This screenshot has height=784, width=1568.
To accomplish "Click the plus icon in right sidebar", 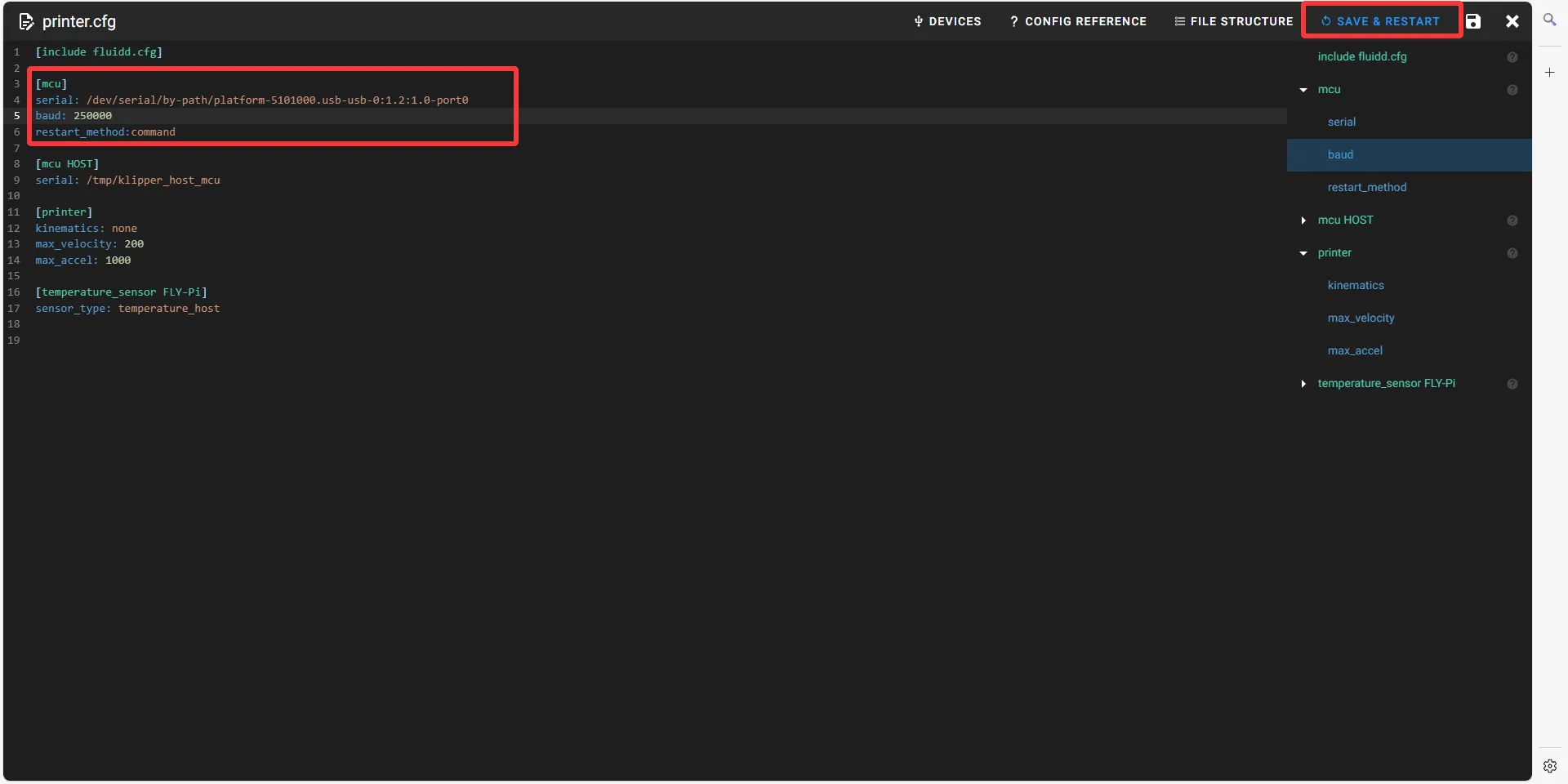I will point(1549,73).
